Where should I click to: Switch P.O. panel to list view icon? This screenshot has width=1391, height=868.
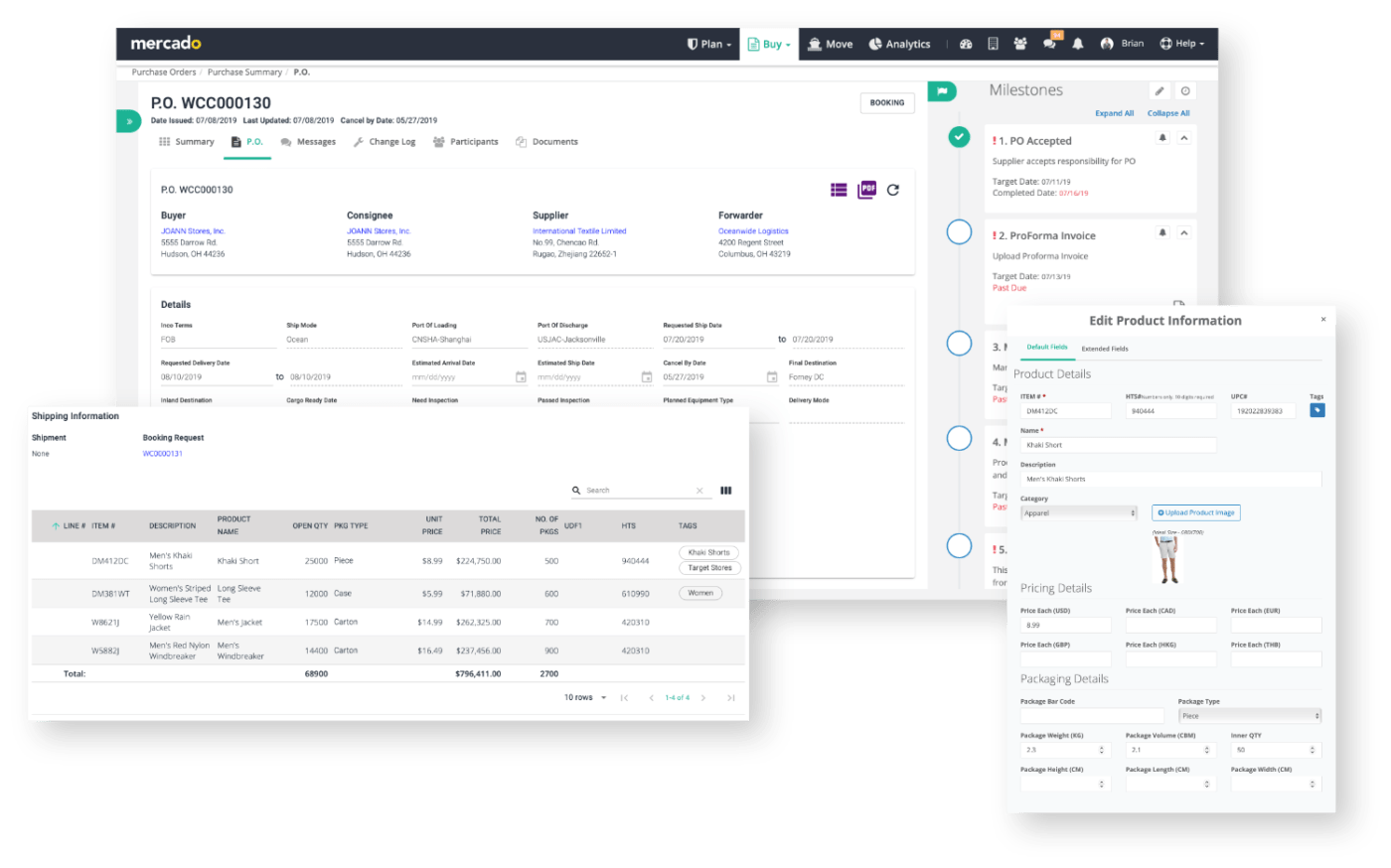(839, 190)
